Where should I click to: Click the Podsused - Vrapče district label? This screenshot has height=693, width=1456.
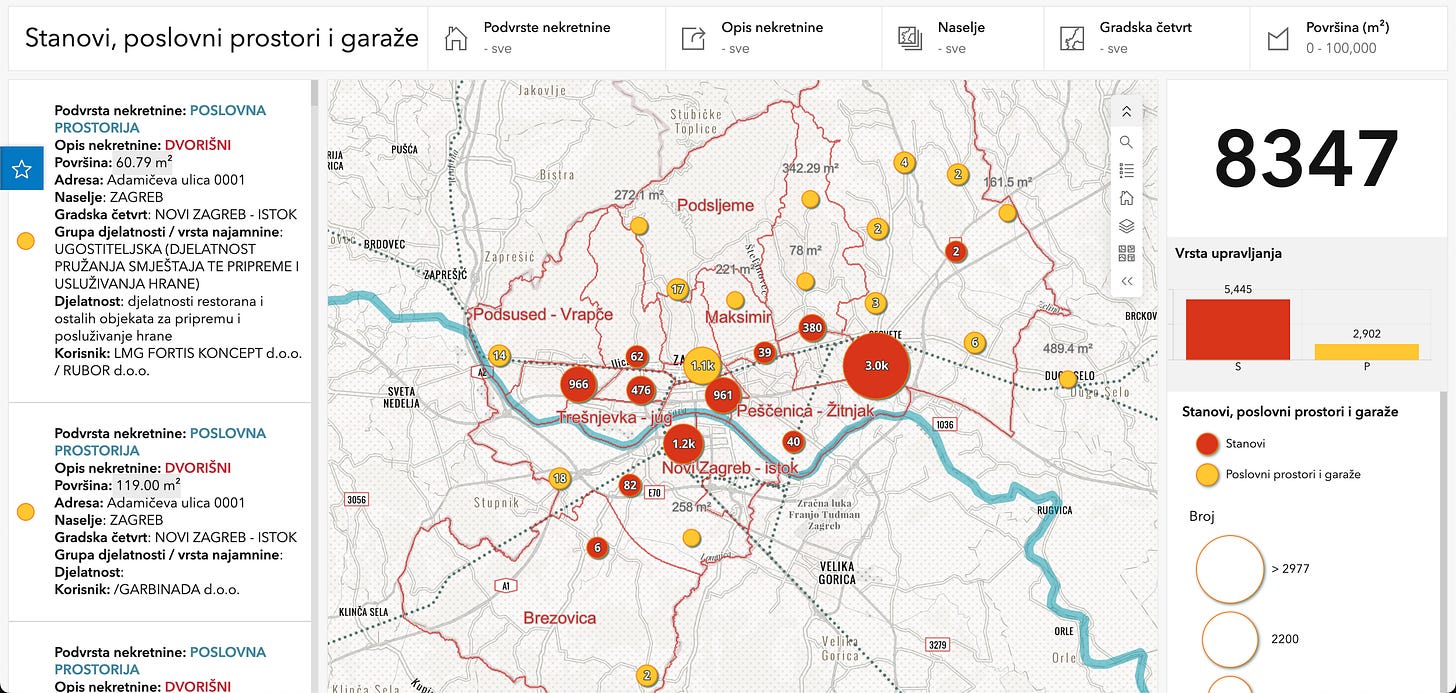(543, 314)
